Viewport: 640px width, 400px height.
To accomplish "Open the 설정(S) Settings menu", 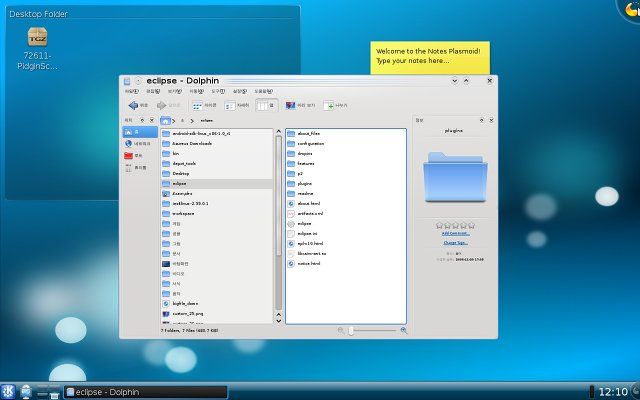I will [x=240, y=91].
